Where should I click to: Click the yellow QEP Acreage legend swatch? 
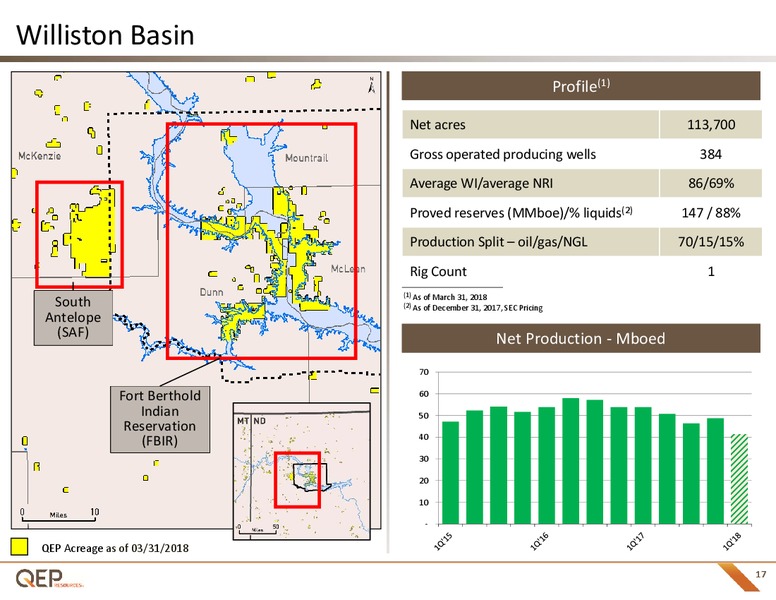tap(19, 547)
